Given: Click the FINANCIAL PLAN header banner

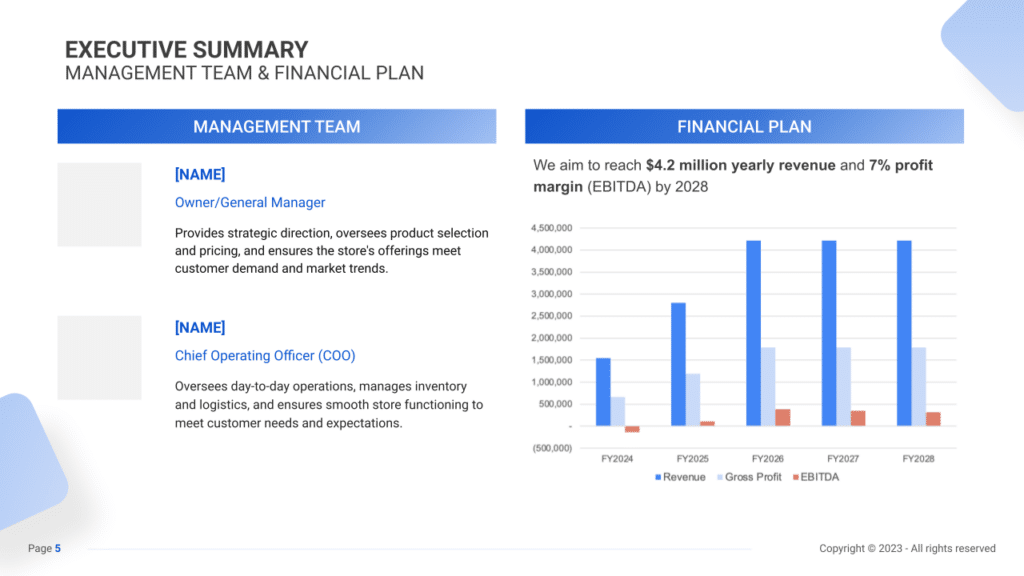Looking at the screenshot, I should coord(744,126).
